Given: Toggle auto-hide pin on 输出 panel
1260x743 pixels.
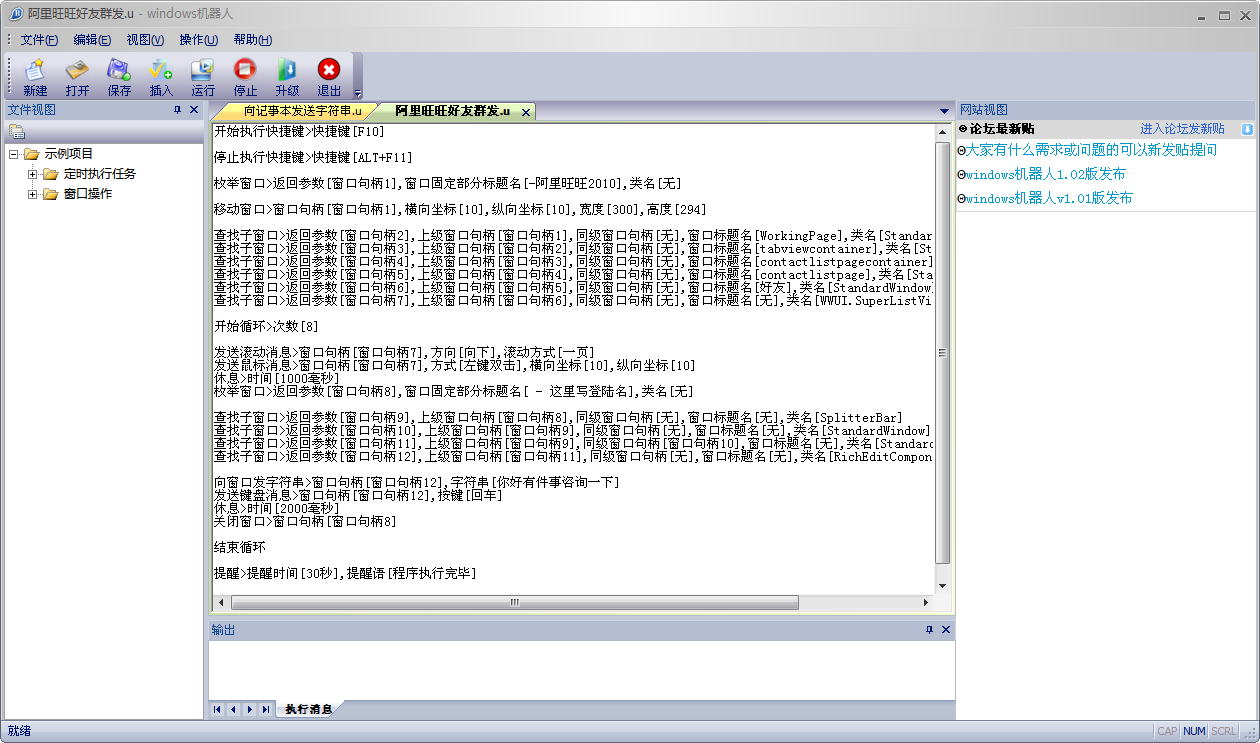Looking at the screenshot, I should (929, 630).
